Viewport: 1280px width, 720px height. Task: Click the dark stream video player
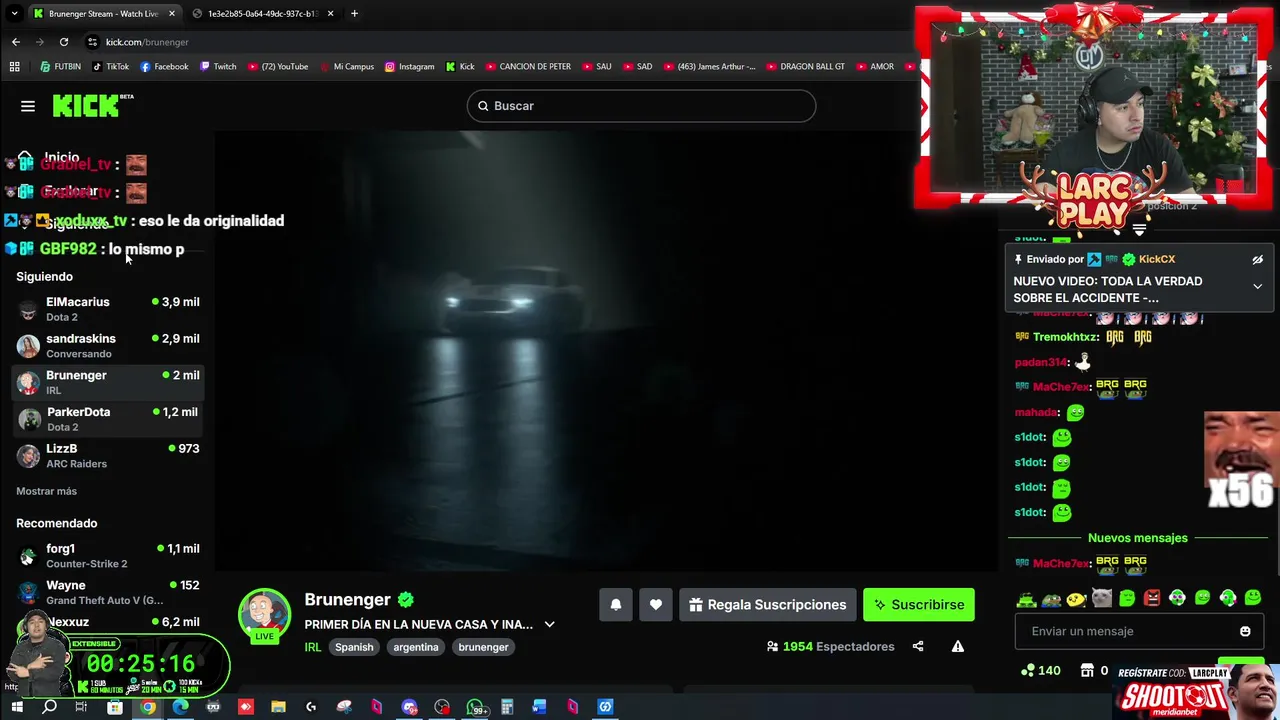pyautogui.click(x=606, y=350)
